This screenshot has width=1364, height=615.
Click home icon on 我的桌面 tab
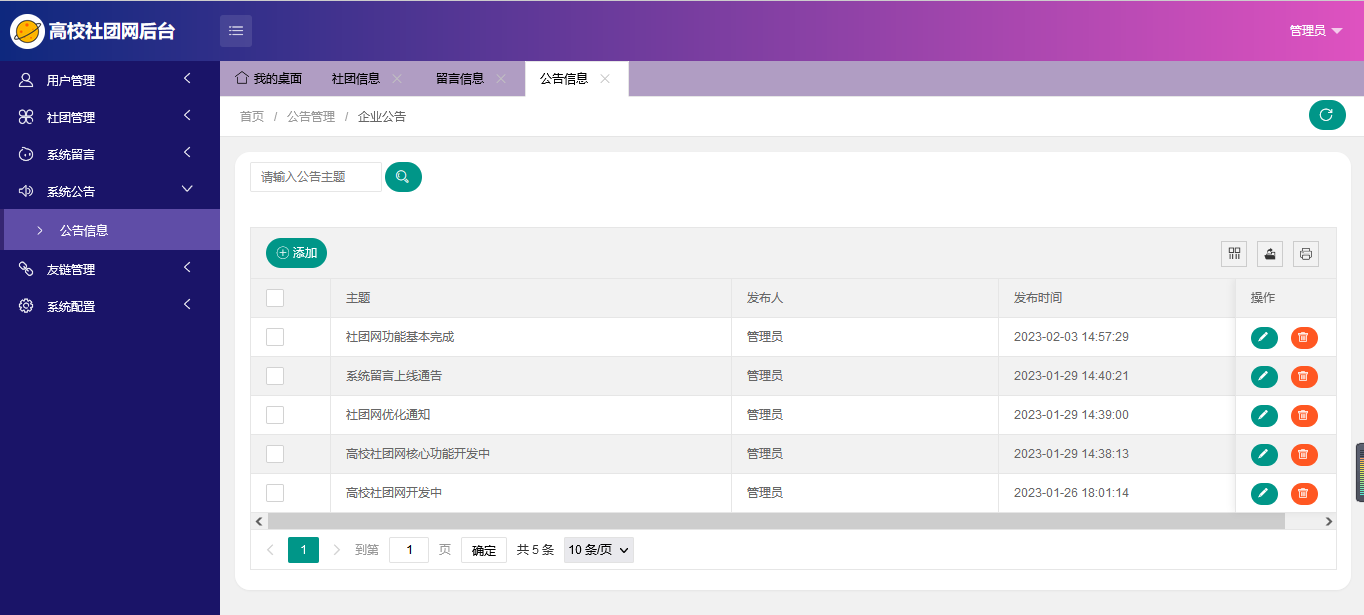click(241, 77)
